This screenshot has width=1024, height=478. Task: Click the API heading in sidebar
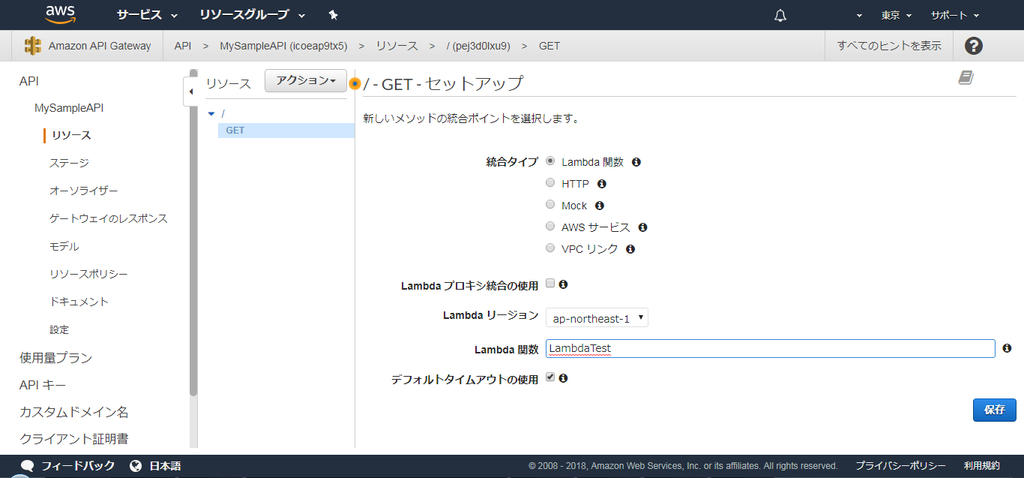[x=29, y=80]
